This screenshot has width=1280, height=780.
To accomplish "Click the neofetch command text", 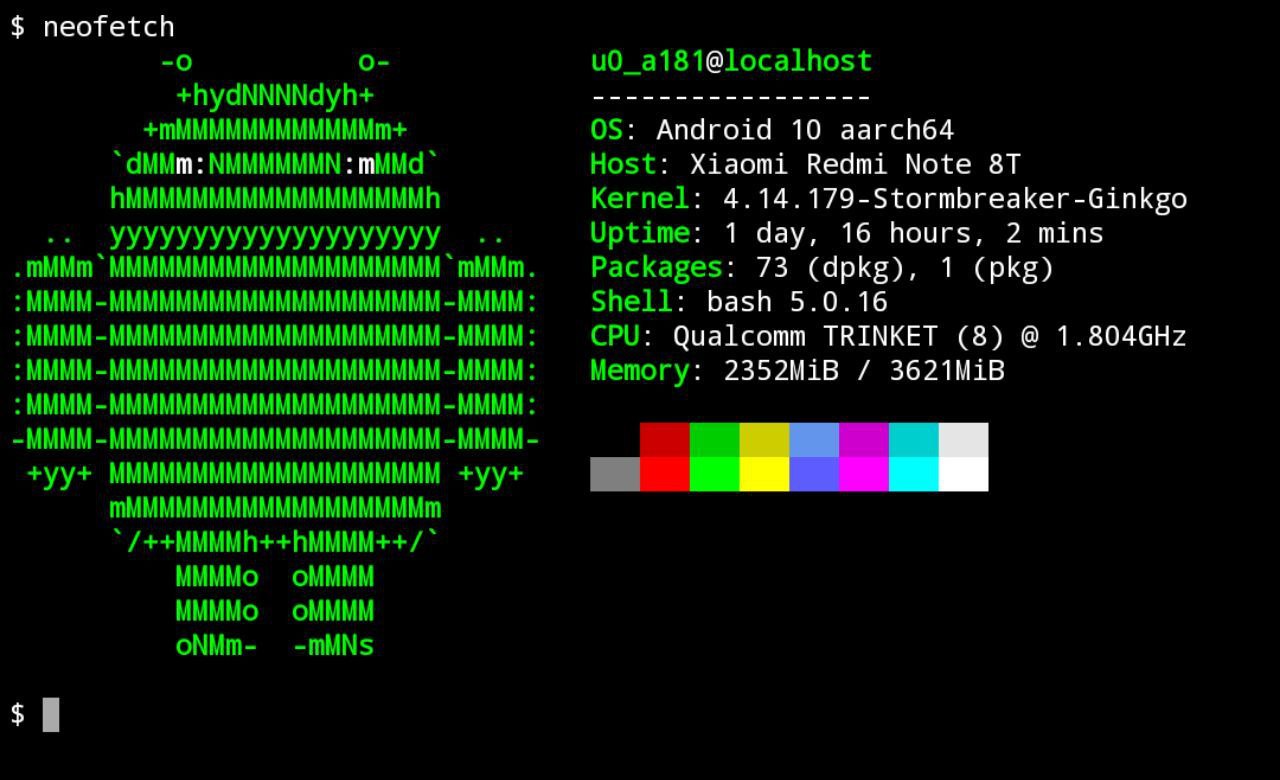I will point(109,27).
